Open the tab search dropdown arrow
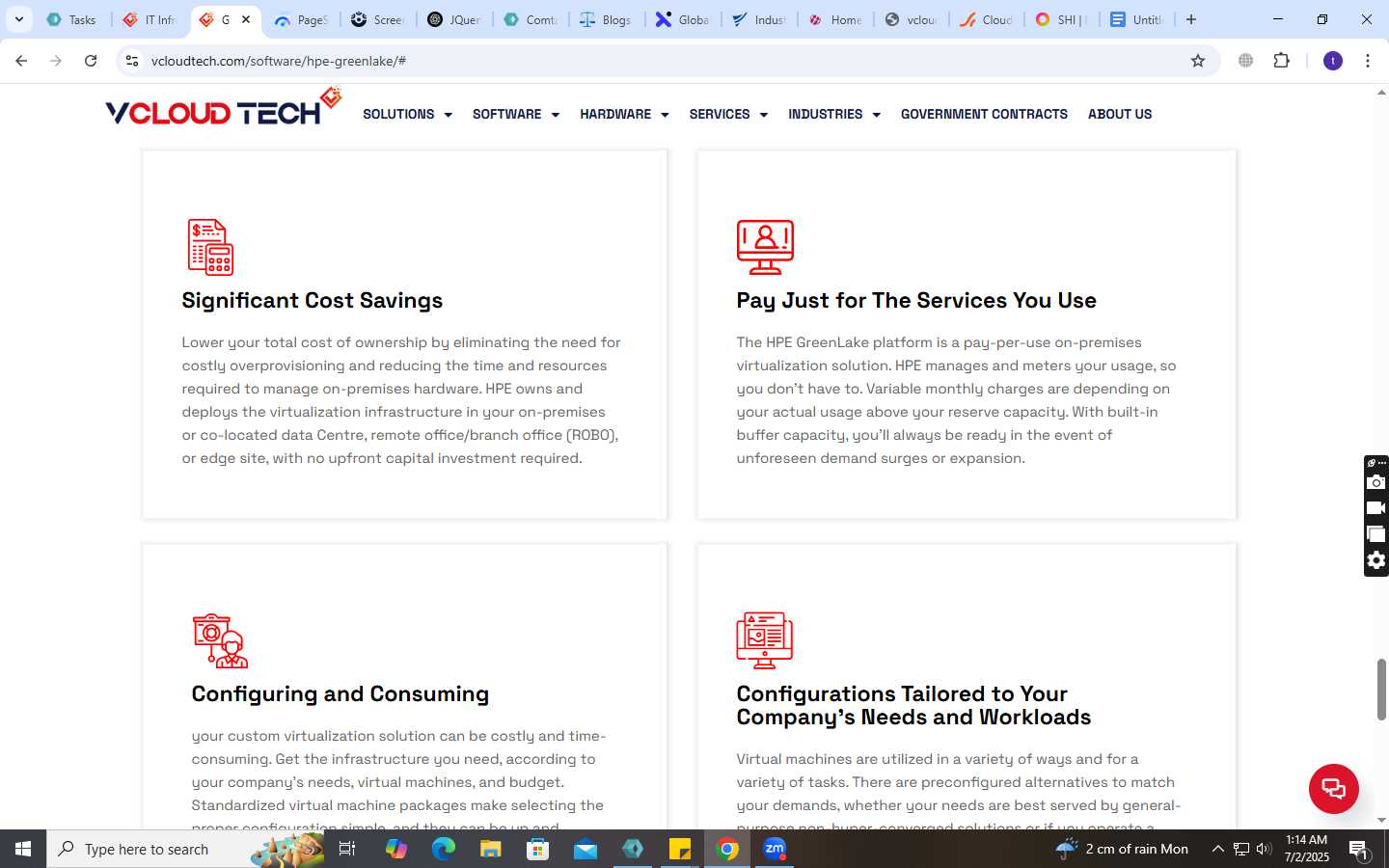Screen dimensions: 1389x868 tap(18, 19)
